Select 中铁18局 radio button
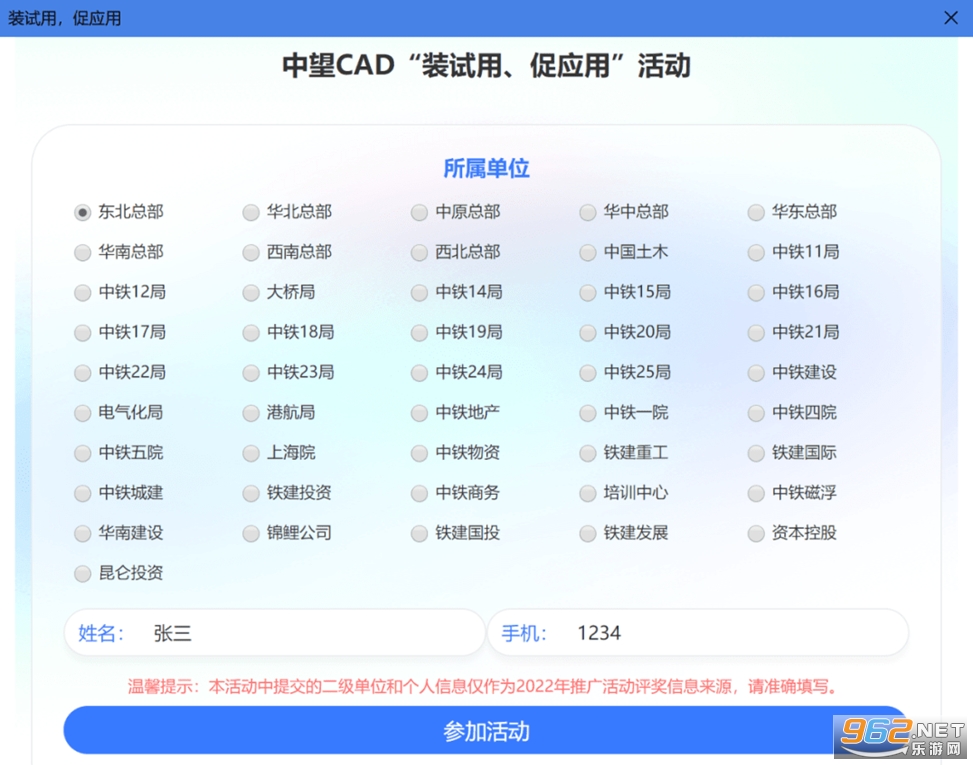This screenshot has height=765, width=973. (251, 333)
